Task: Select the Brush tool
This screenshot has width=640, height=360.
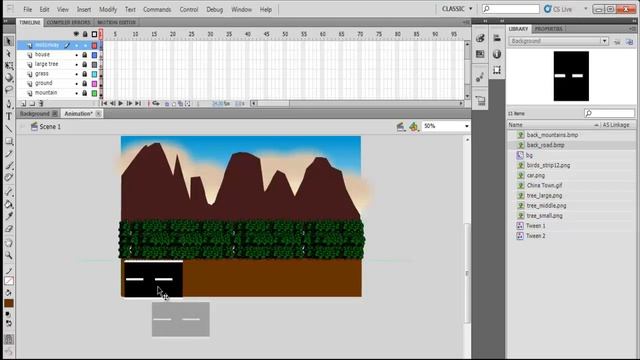Action: coord(9,166)
